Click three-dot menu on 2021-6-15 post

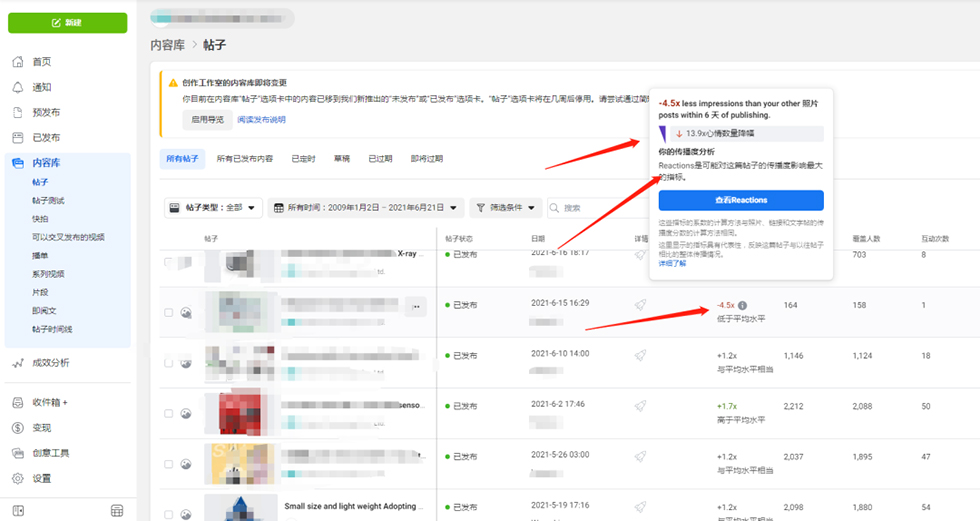416,305
